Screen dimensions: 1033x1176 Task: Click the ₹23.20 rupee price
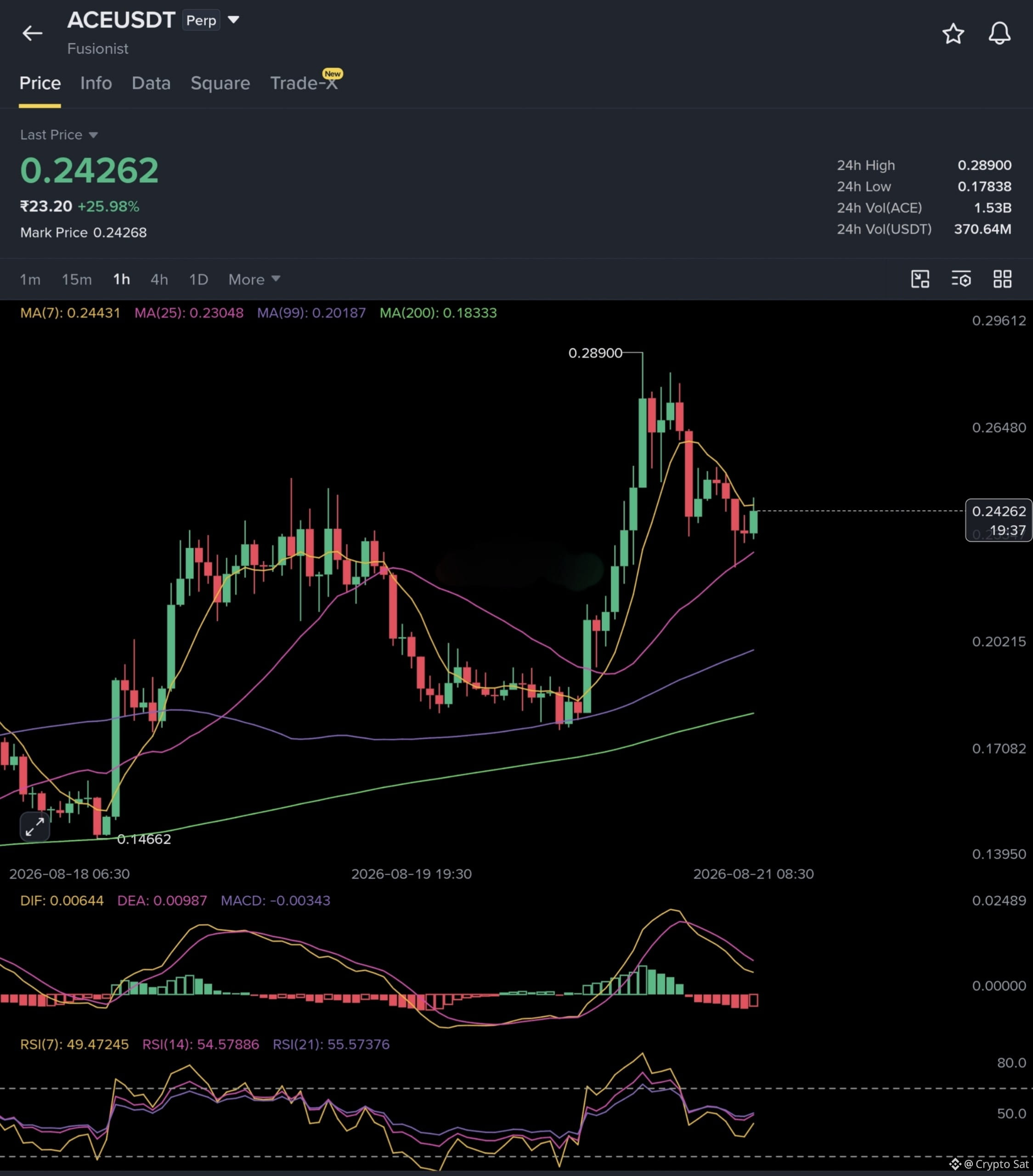coord(46,207)
